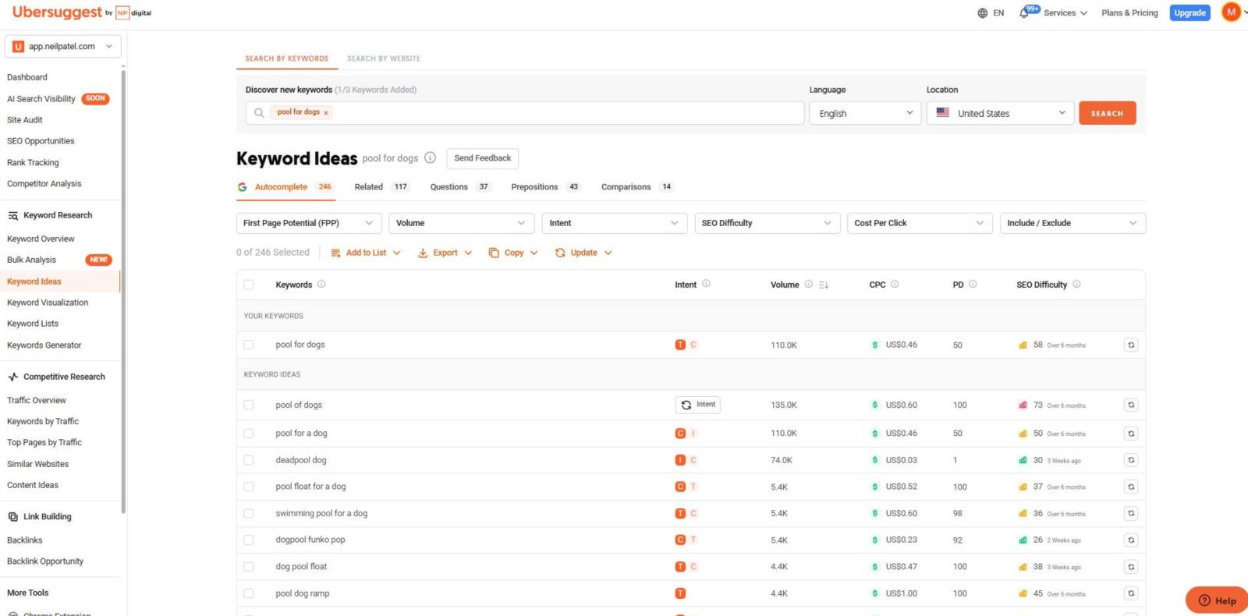Click info icon next to SEO Difficulty column

[1076, 284]
